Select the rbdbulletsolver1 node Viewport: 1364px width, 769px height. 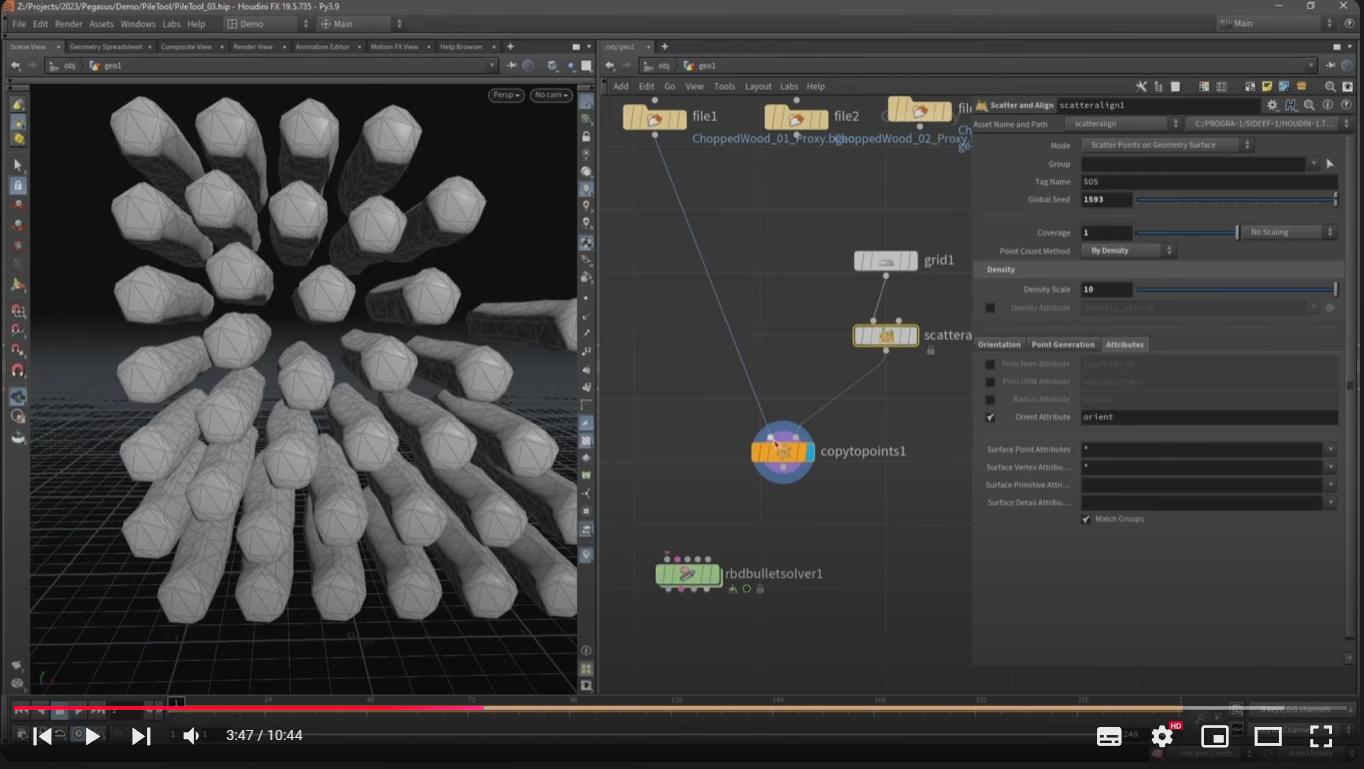(688, 575)
